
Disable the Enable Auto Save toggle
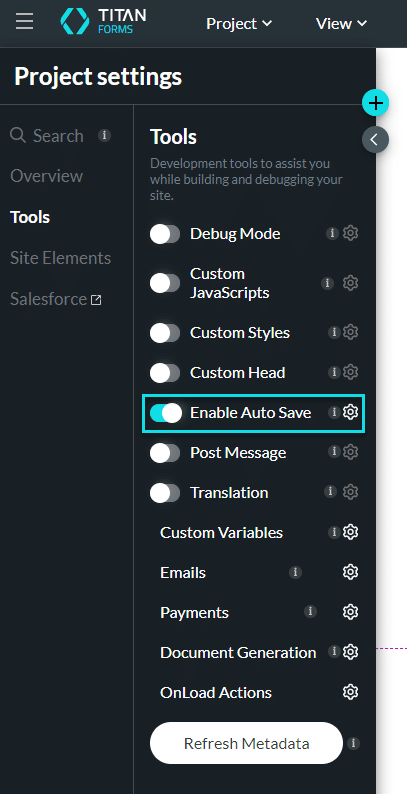(166, 413)
